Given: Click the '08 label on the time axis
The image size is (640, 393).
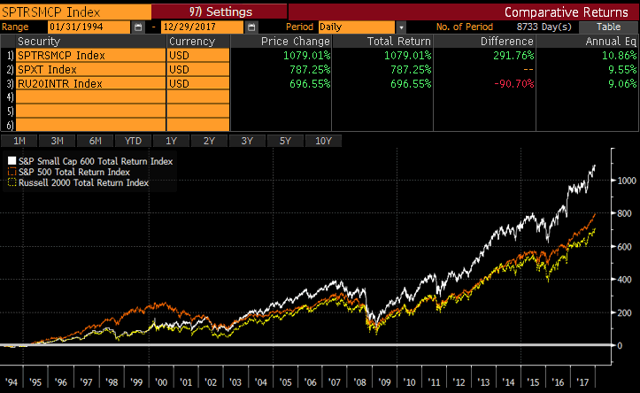Looking at the screenshot, I should (x=360, y=382).
